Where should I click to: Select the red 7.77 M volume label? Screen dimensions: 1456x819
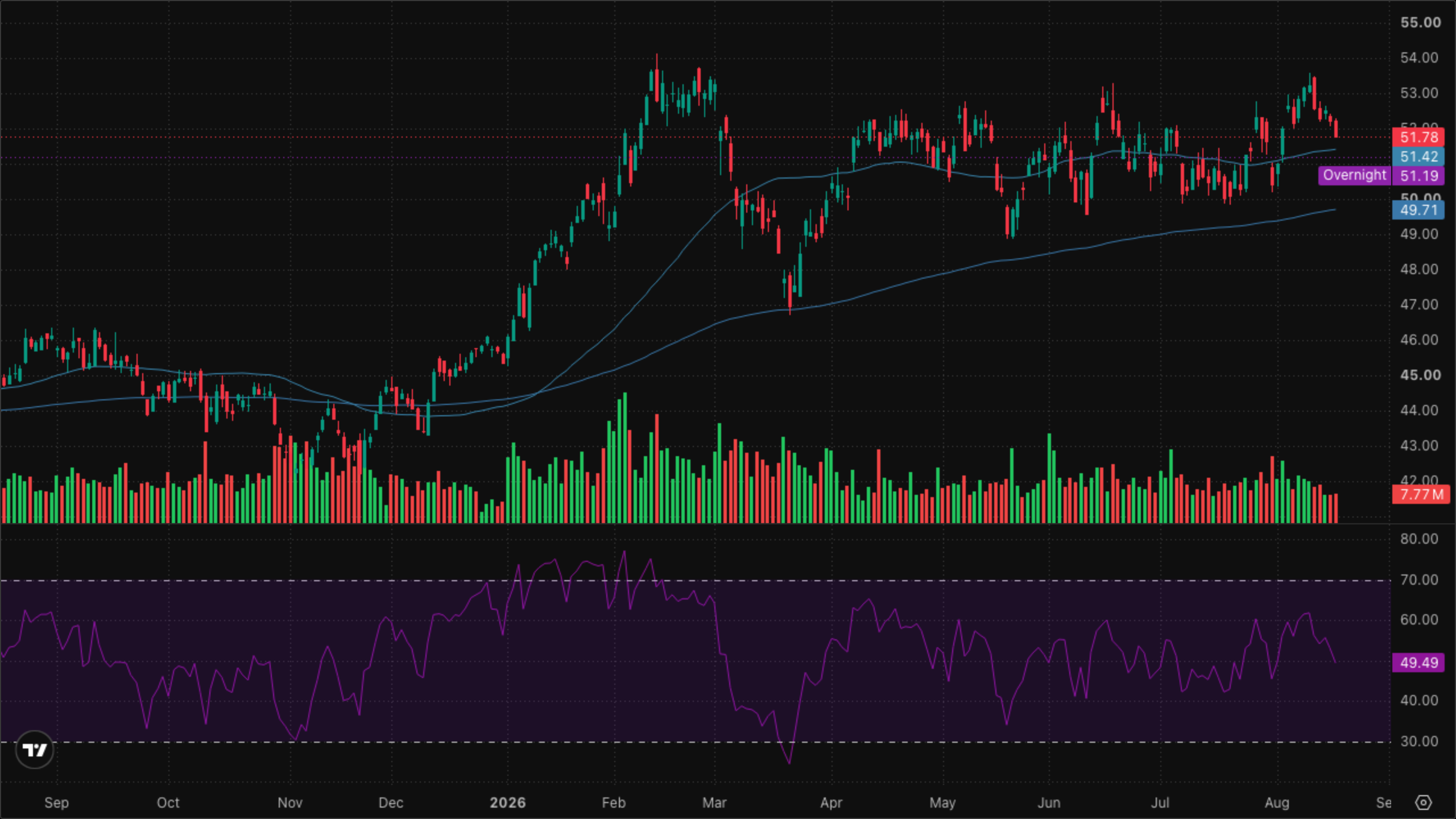click(x=1421, y=494)
